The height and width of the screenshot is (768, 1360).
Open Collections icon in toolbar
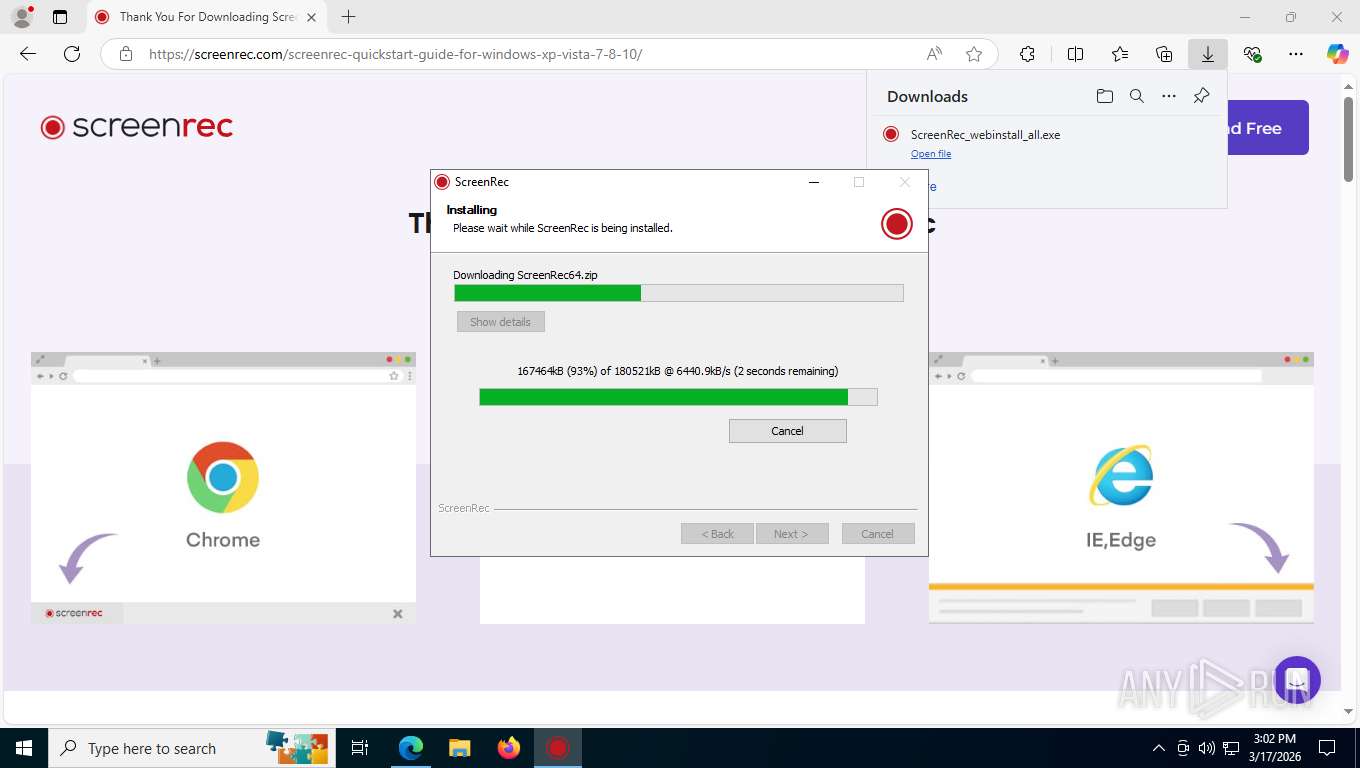[1164, 54]
